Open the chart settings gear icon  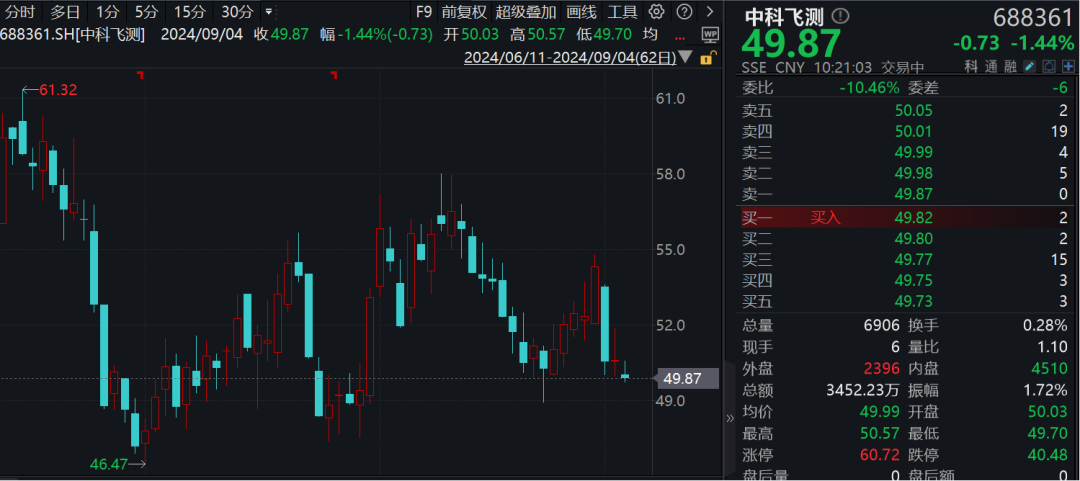(656, 12)
